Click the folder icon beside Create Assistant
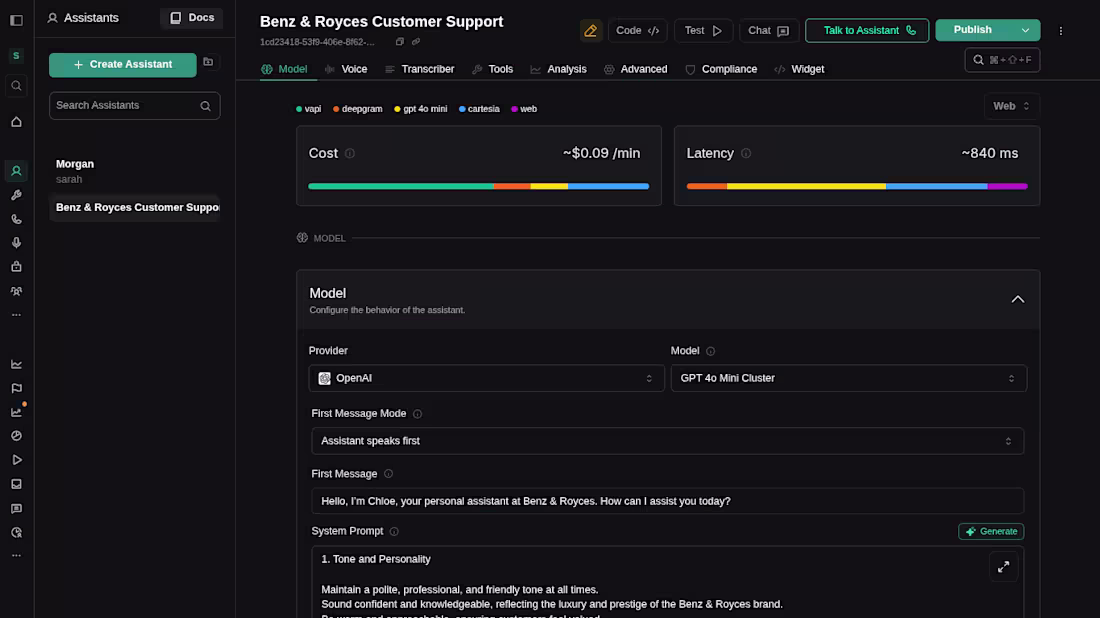Image resolution: width=1100 pixels, height=618 pixels. pos(208,62)
